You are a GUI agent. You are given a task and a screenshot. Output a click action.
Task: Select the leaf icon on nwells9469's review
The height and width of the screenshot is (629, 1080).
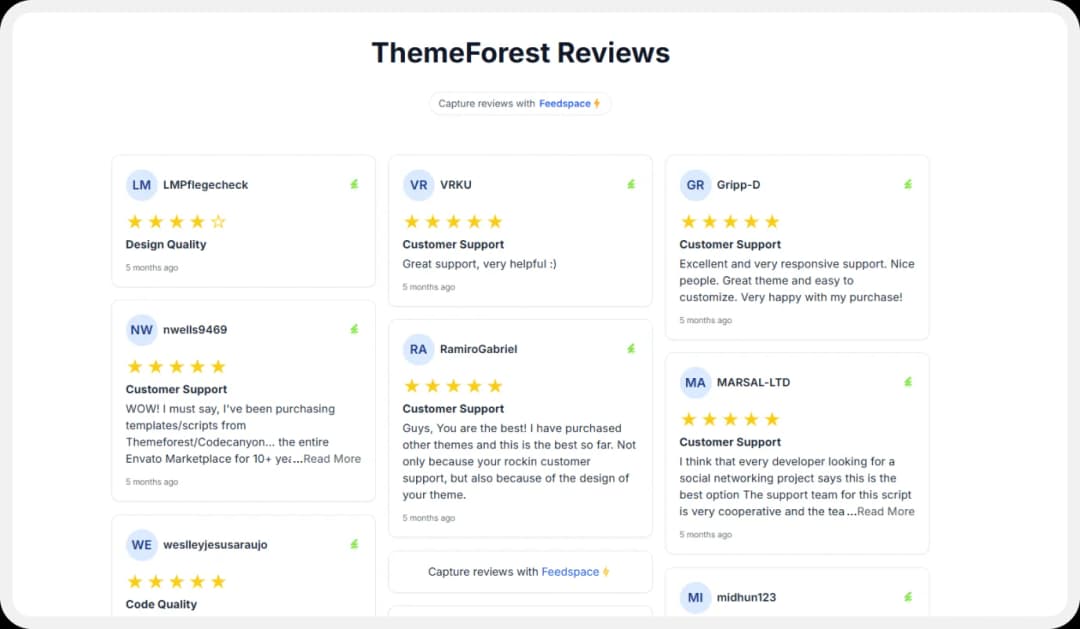pyautogui.click(x=354, y=328)
